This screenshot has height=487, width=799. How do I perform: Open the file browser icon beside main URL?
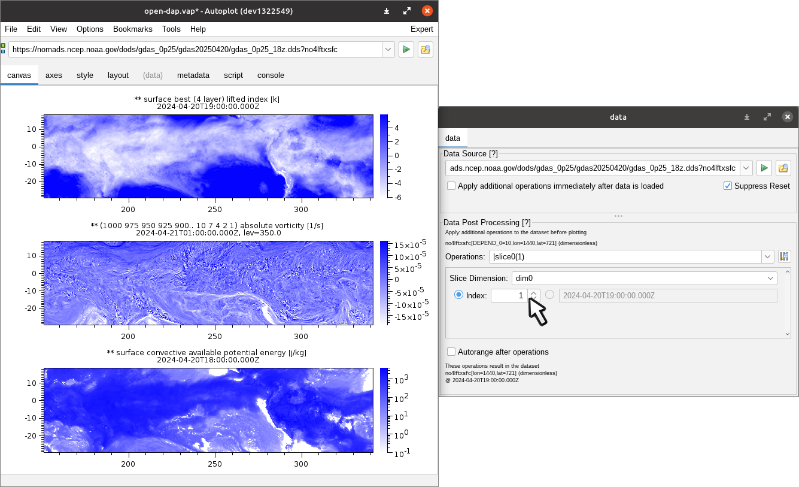(x=425, y=49)
